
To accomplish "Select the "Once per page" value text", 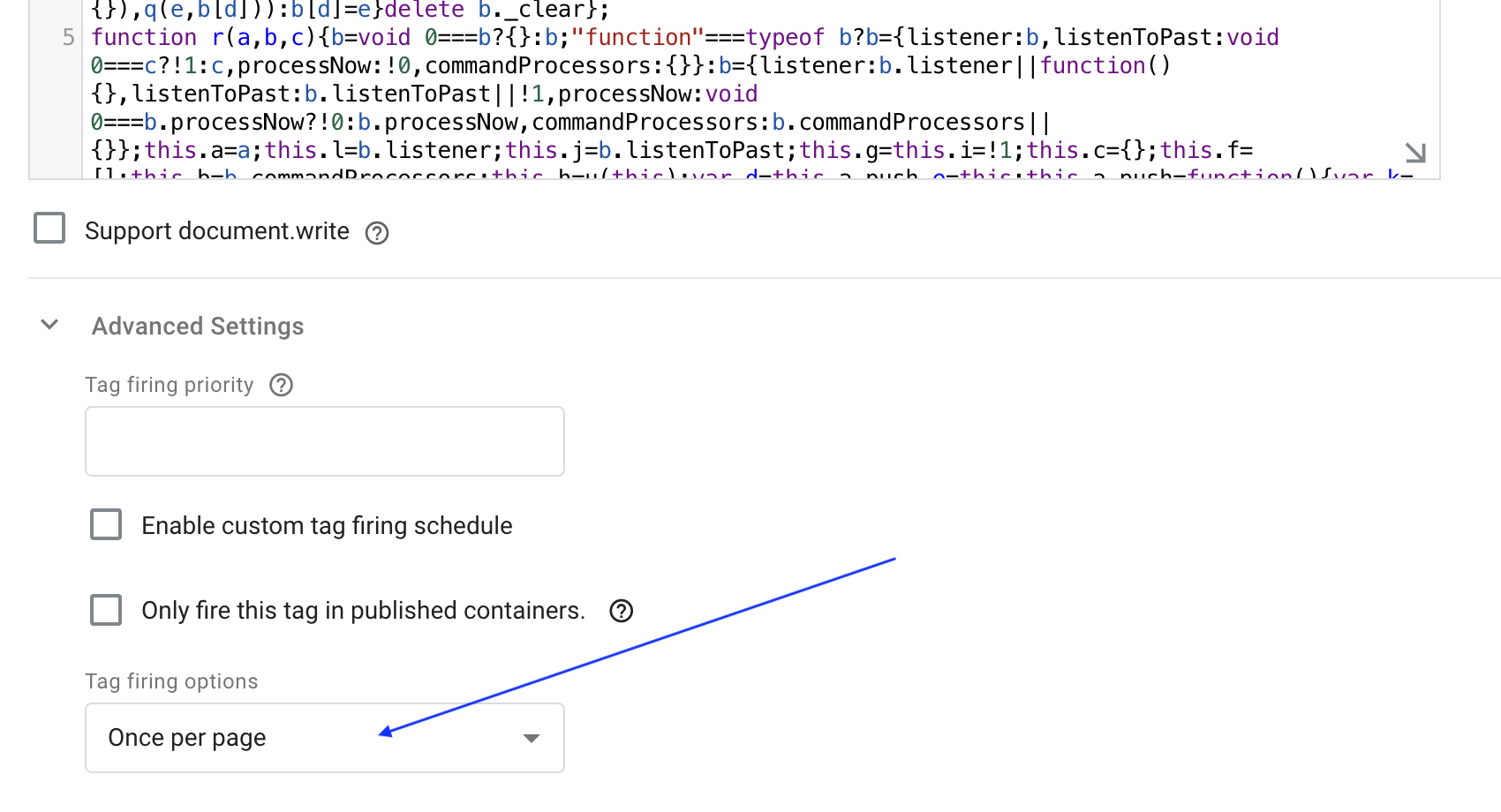I will tap(187, 738).
